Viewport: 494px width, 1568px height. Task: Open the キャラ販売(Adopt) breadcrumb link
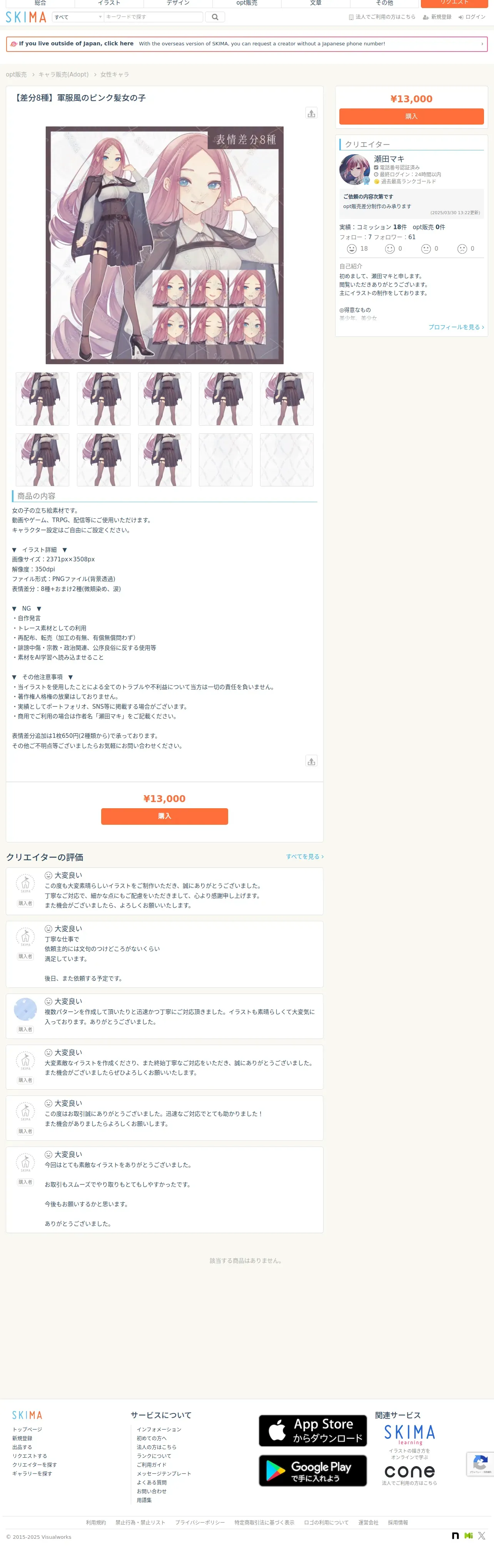pos(63,74)
